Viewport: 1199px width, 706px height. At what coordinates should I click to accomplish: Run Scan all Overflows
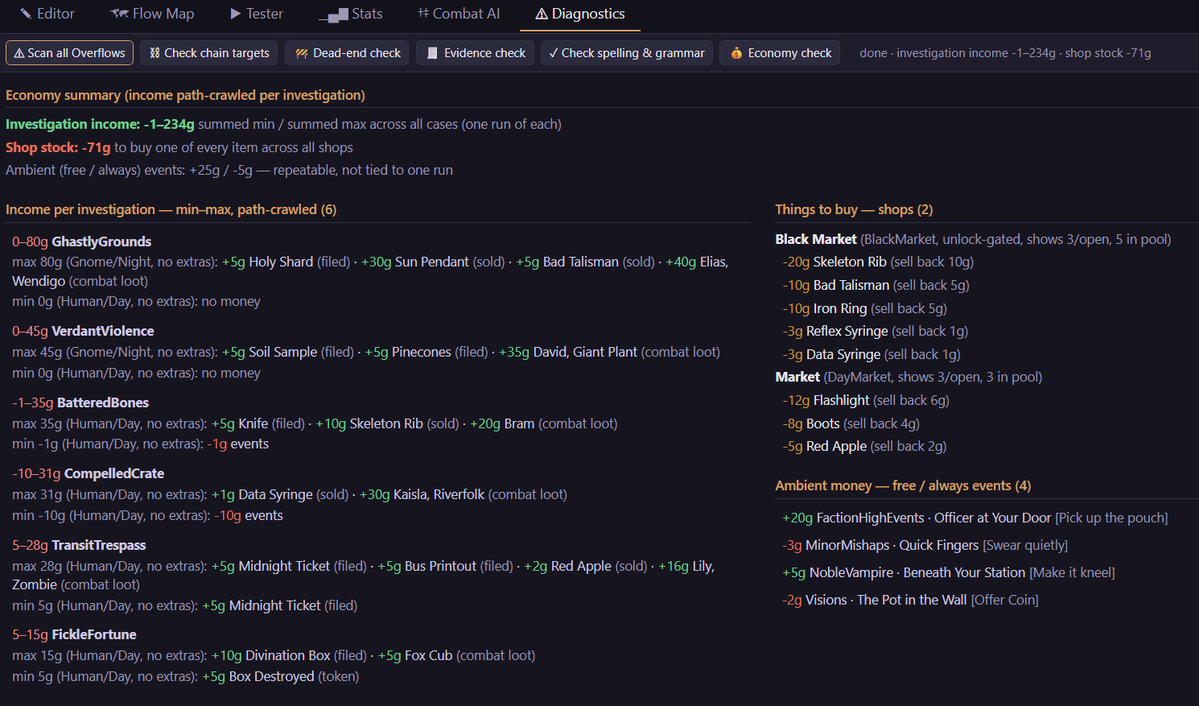pos(70,53)
